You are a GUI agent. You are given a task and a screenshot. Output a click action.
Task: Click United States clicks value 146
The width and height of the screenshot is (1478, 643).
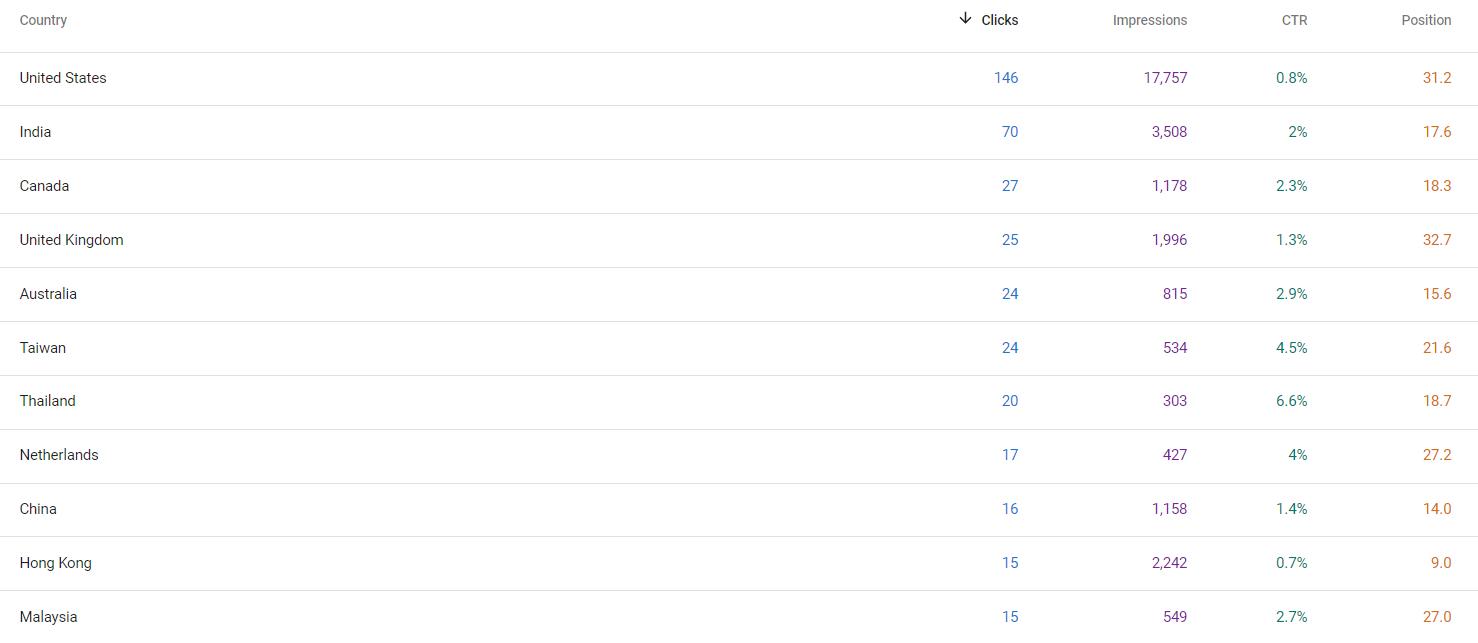pos(1006,78)
